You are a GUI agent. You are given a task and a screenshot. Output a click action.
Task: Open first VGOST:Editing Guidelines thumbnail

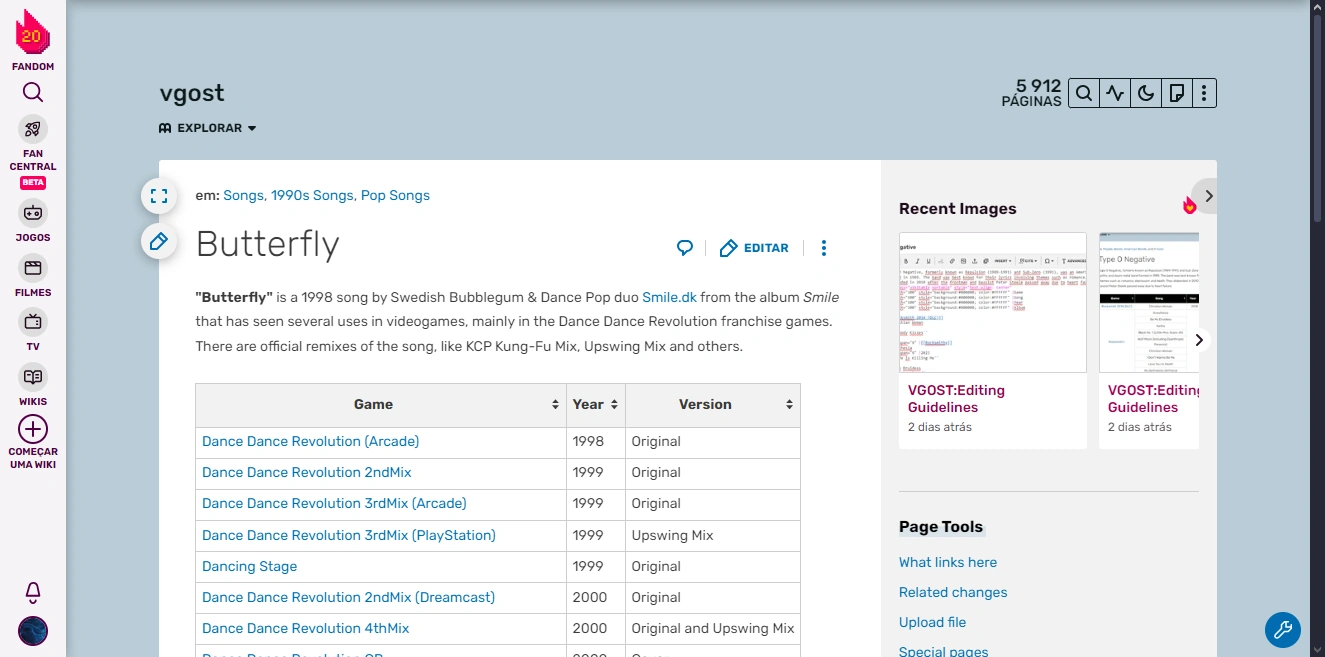[x=993, y=303]
